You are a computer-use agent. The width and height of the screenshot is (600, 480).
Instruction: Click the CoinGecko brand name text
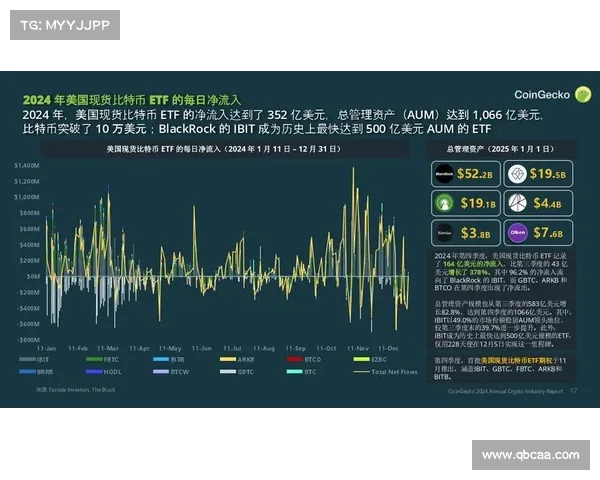pos(542,95)
